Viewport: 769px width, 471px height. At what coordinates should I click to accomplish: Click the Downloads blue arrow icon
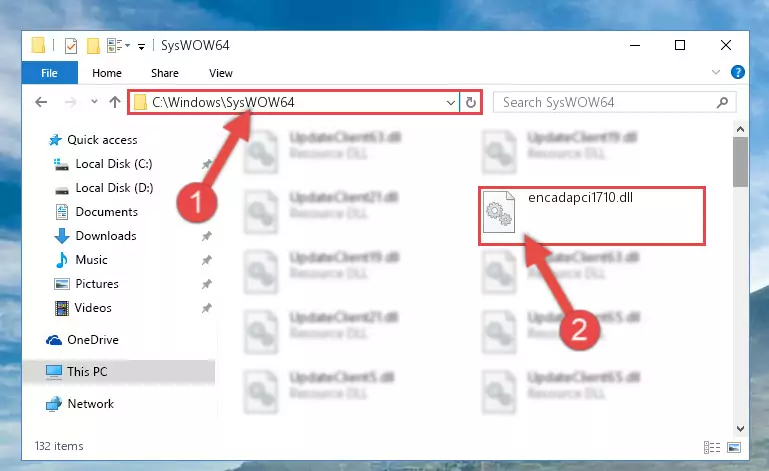pyautogui.click(x=62, y=236)
